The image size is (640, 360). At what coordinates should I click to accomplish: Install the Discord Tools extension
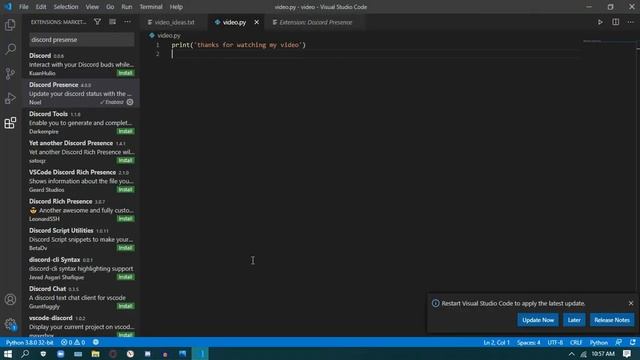pyautogui.click(x=125, y=131)
